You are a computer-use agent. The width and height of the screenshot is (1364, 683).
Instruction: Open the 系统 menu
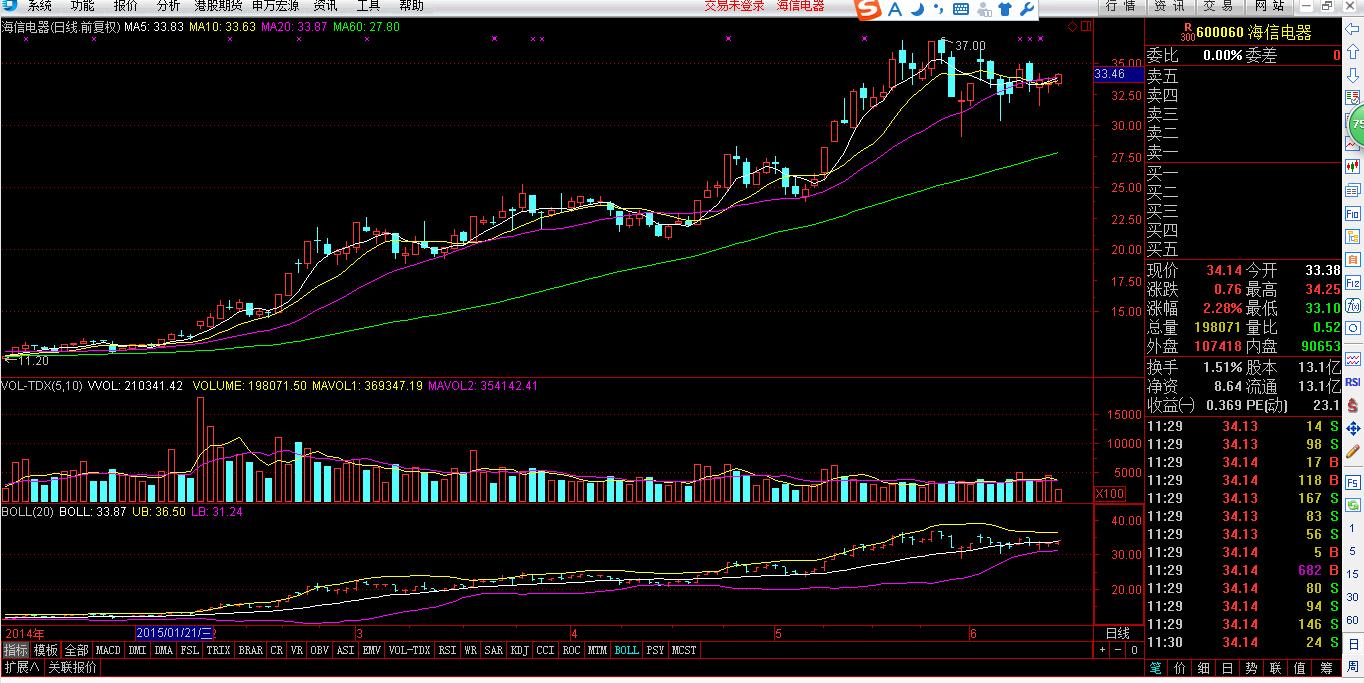point(40,6)
